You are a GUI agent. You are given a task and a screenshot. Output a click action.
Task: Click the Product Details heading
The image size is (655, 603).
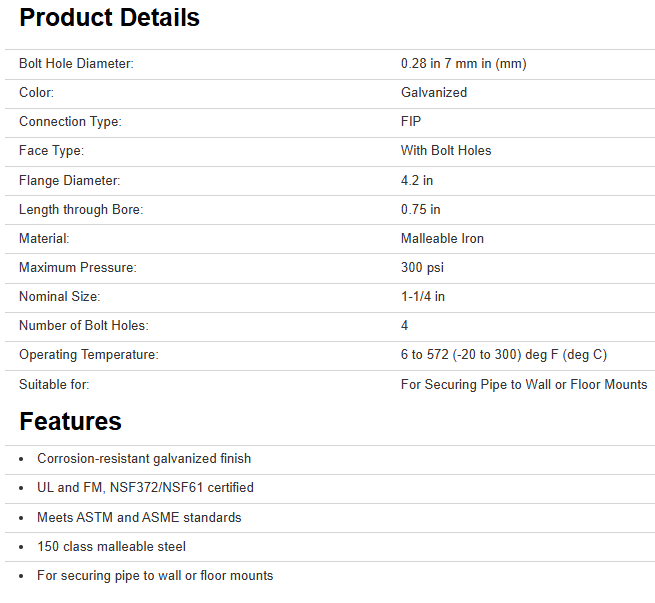[x=109, y=18]
